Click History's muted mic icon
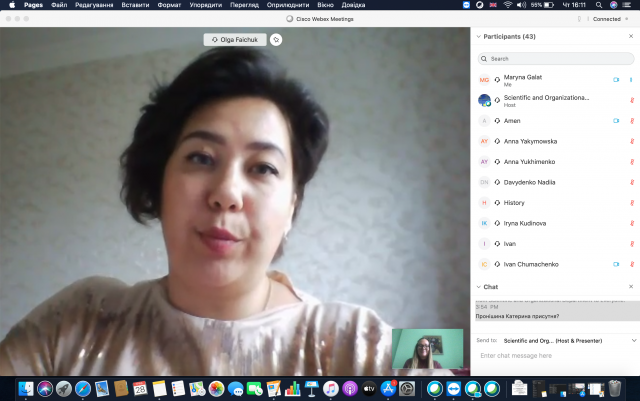This screenshot has width=640, height=401. (x=632, y=203)
